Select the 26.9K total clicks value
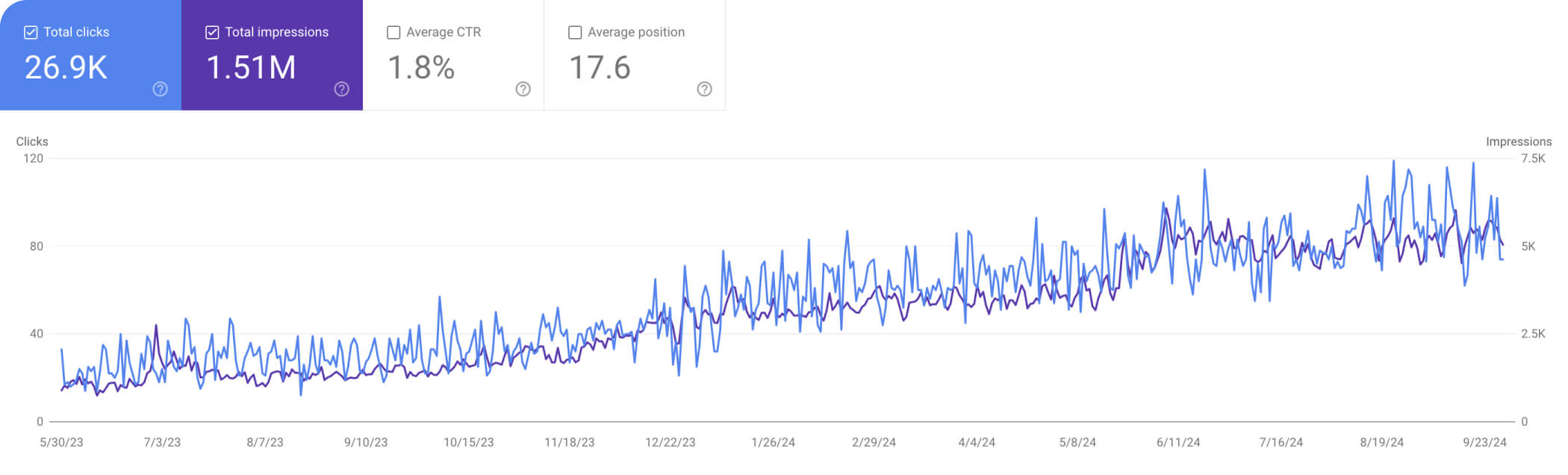 click(66, 68)
